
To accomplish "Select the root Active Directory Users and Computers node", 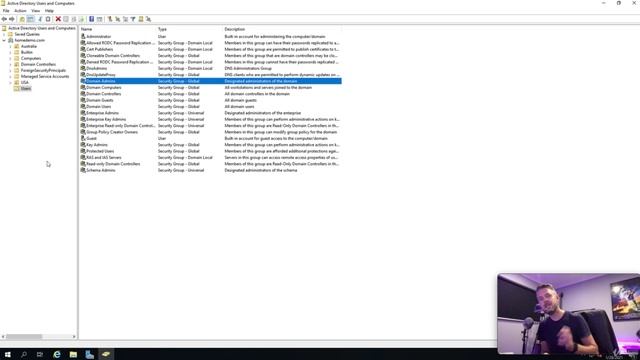I will [x=42, y=28].
